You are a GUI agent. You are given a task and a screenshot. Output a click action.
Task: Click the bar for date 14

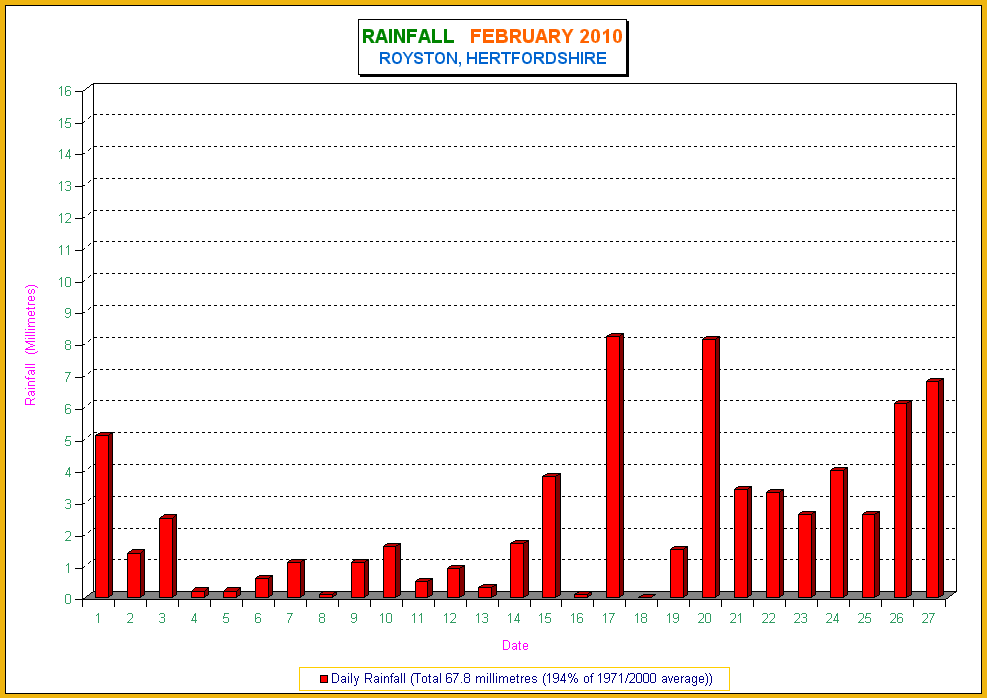tap(519, 569)
